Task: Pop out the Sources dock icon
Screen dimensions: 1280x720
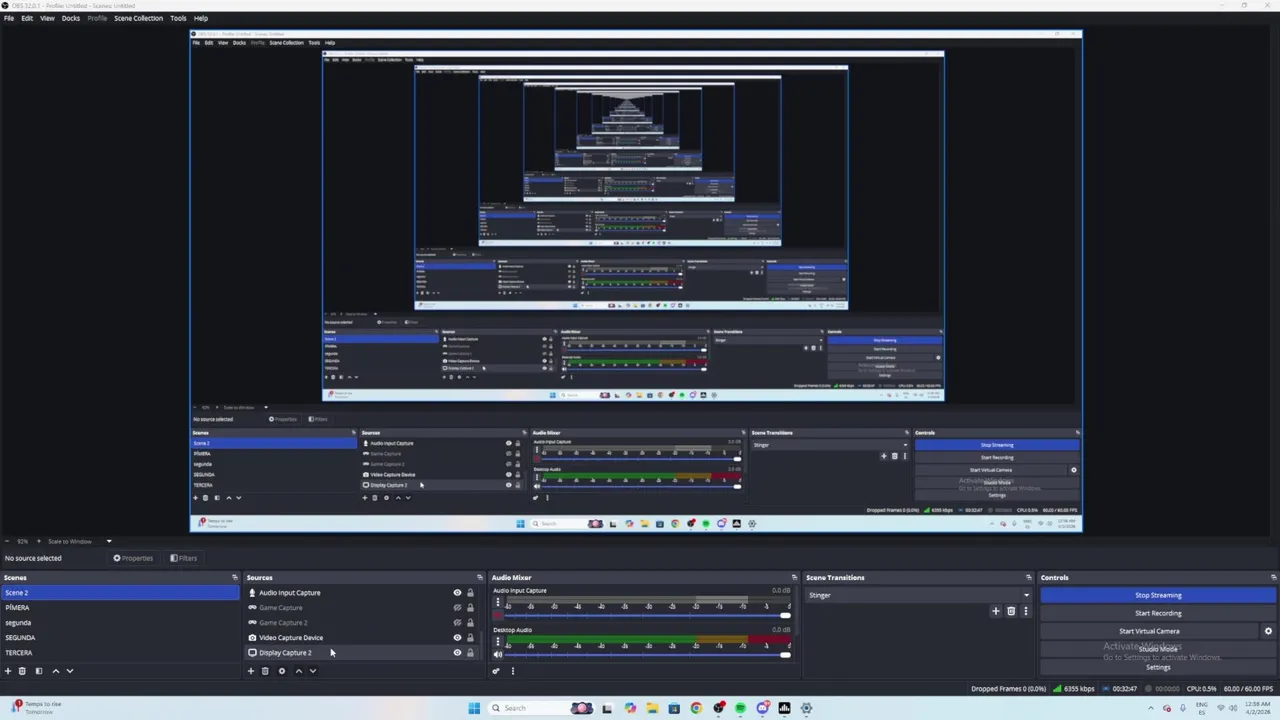Action: [x=480, y=578]
